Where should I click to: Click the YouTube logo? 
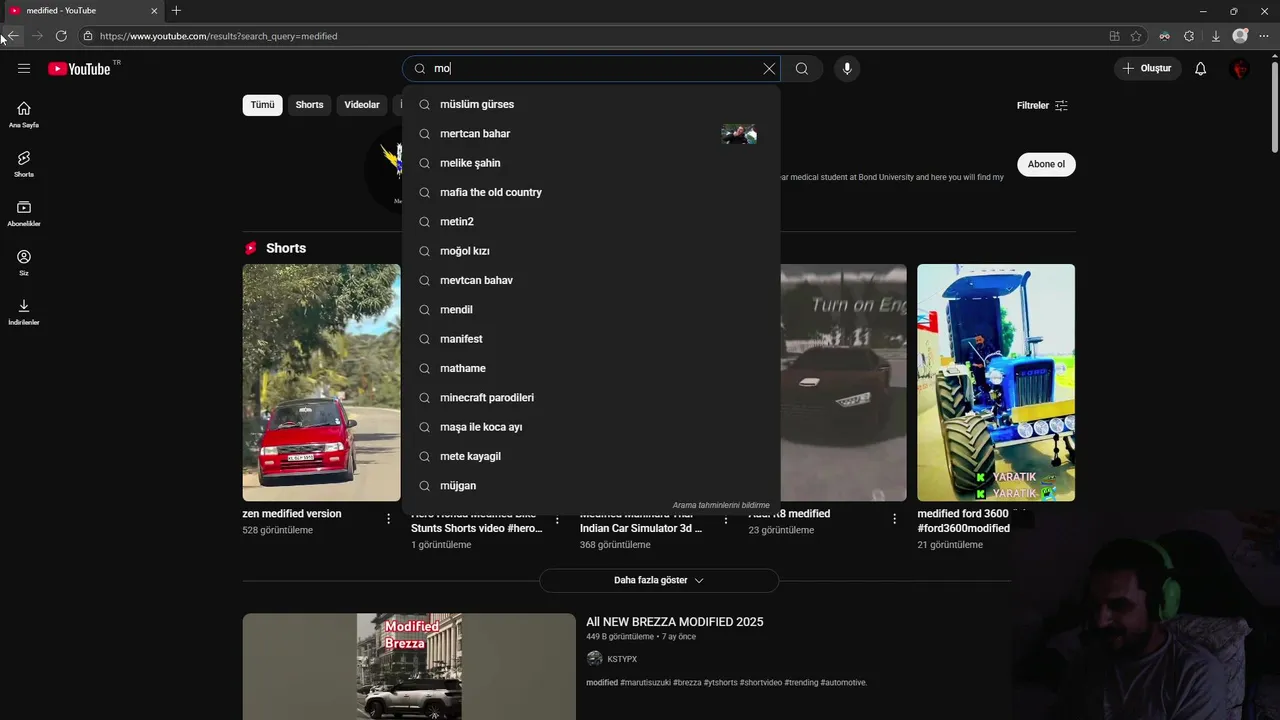pyautogui.click(x=79, y=69)
